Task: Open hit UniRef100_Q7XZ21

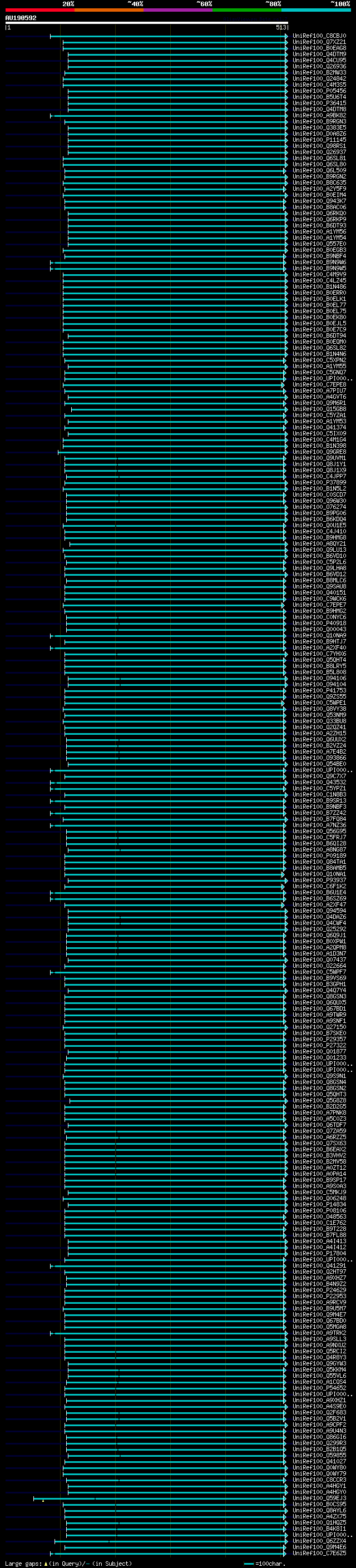Action: (x=319, y=42)
